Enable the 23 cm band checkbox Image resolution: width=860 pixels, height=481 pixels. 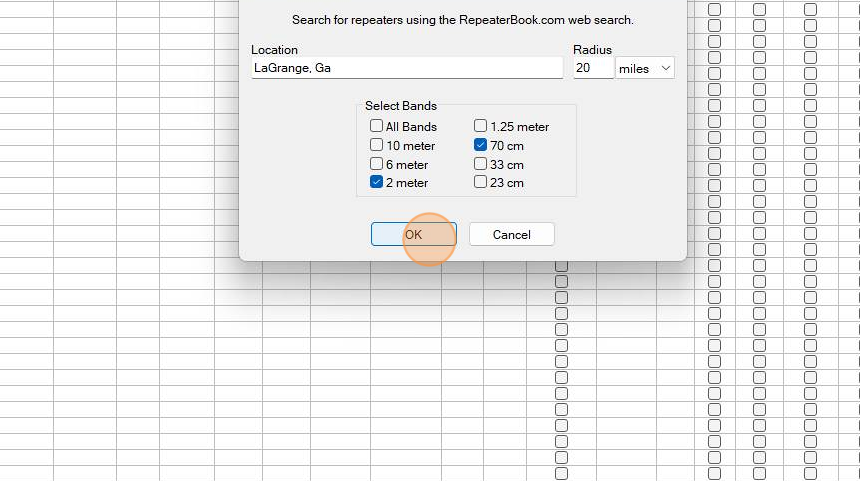click(x=480, y=182)
